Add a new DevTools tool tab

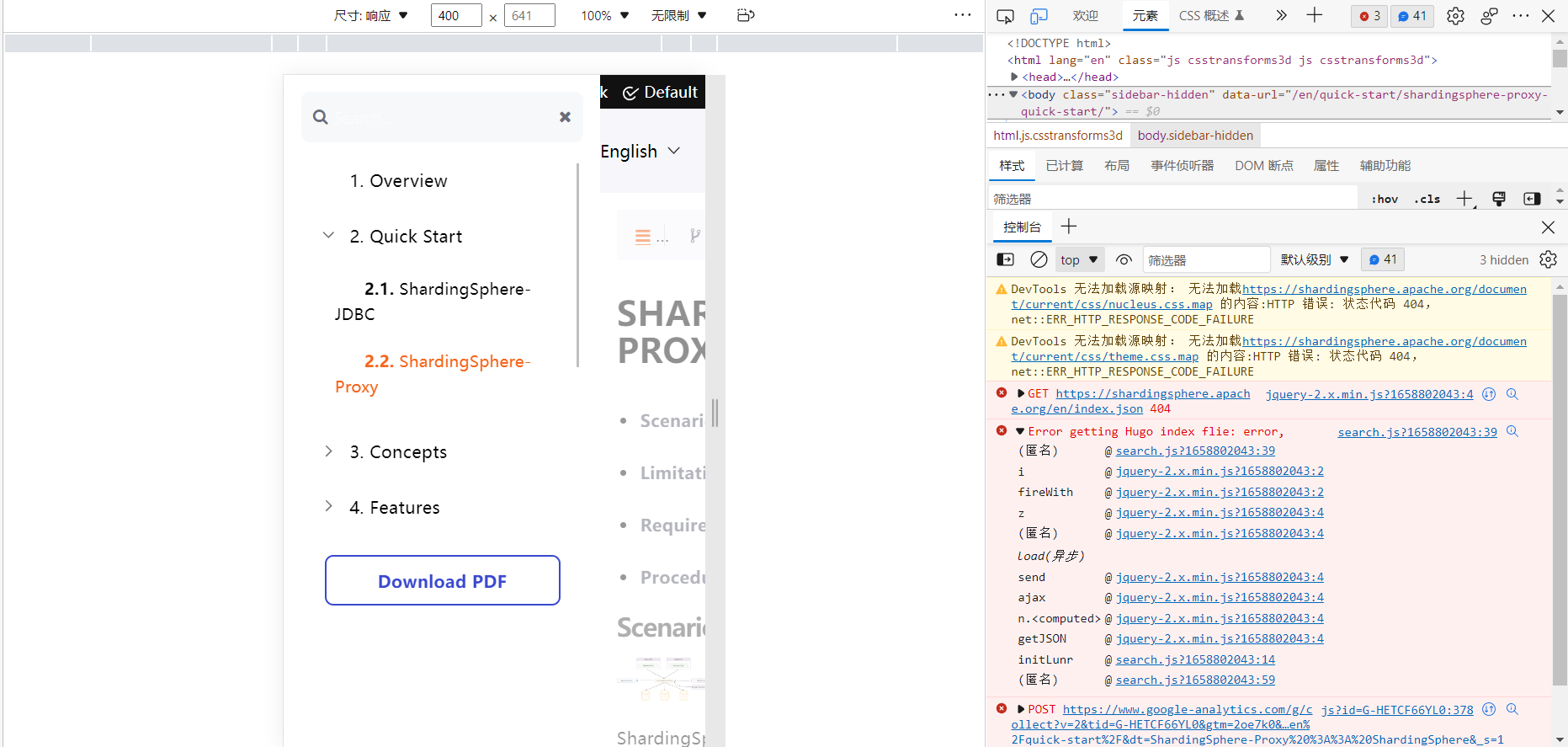point(1315,15)
